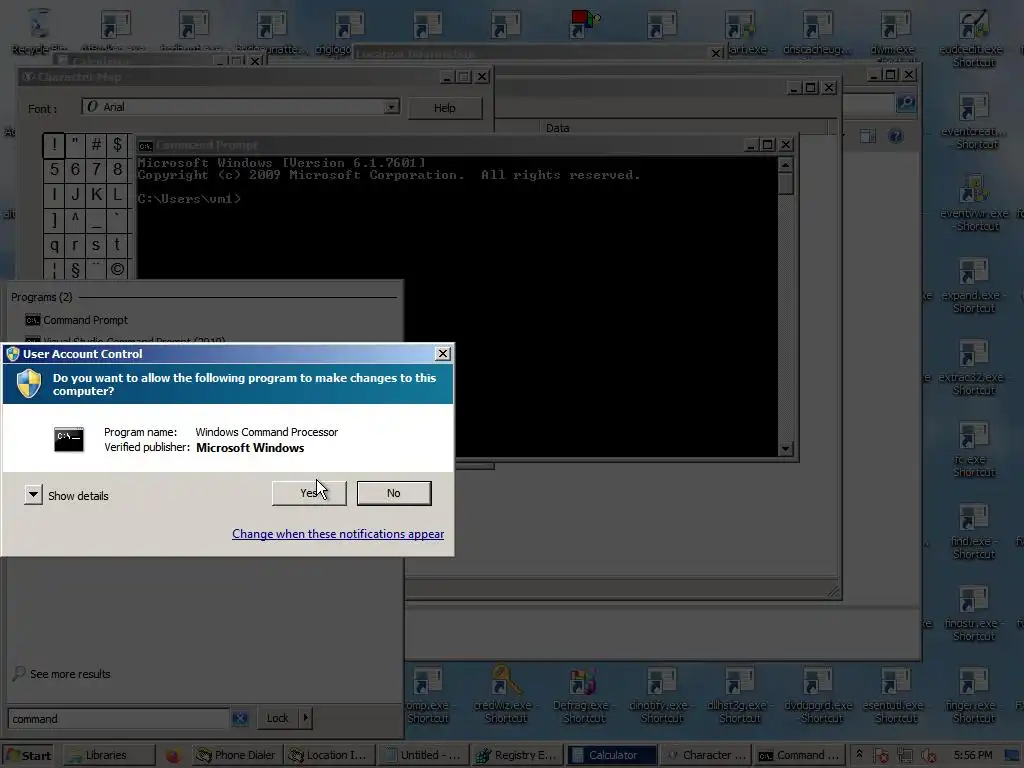Click the UAC shield icon in the header
The width and height of the screenshot is (1024, 768).
pyautogui.click(x=29, y=383)
